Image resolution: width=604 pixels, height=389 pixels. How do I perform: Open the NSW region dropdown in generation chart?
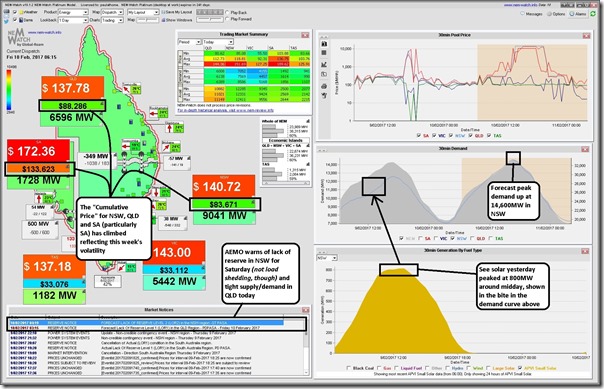[x=327, y=258]
